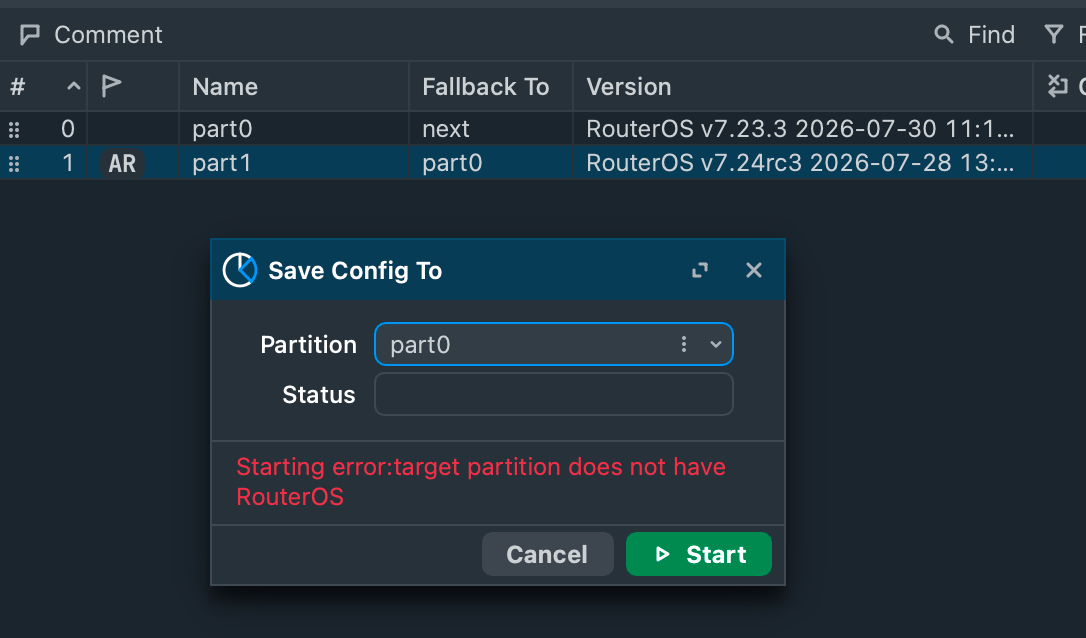Image resolution: width=1086 pixels, height=638 pixels.
Task: Open Find via magnifier icon
Action: [x=943, y=34]
